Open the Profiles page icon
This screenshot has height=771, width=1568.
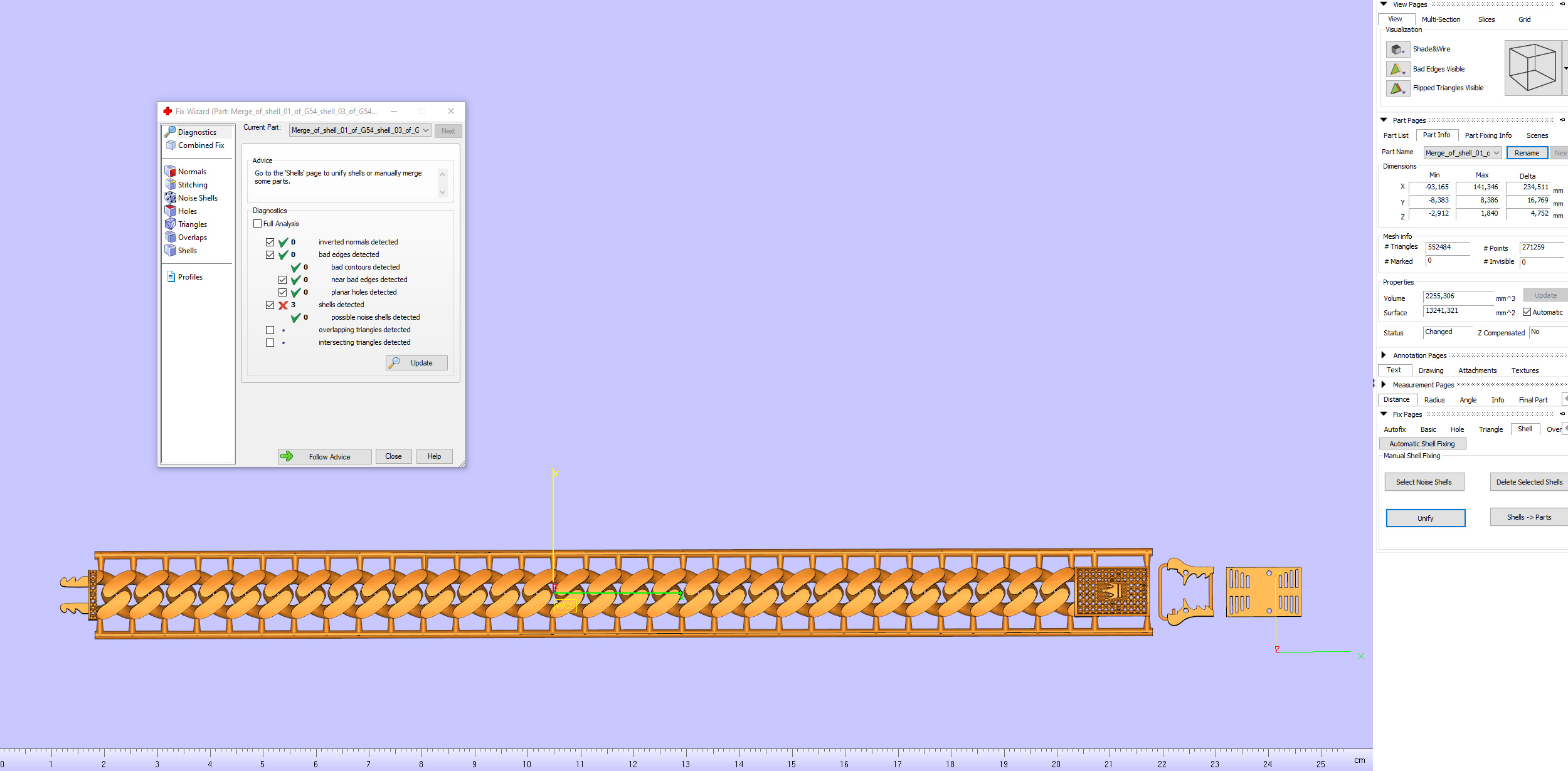171,276
